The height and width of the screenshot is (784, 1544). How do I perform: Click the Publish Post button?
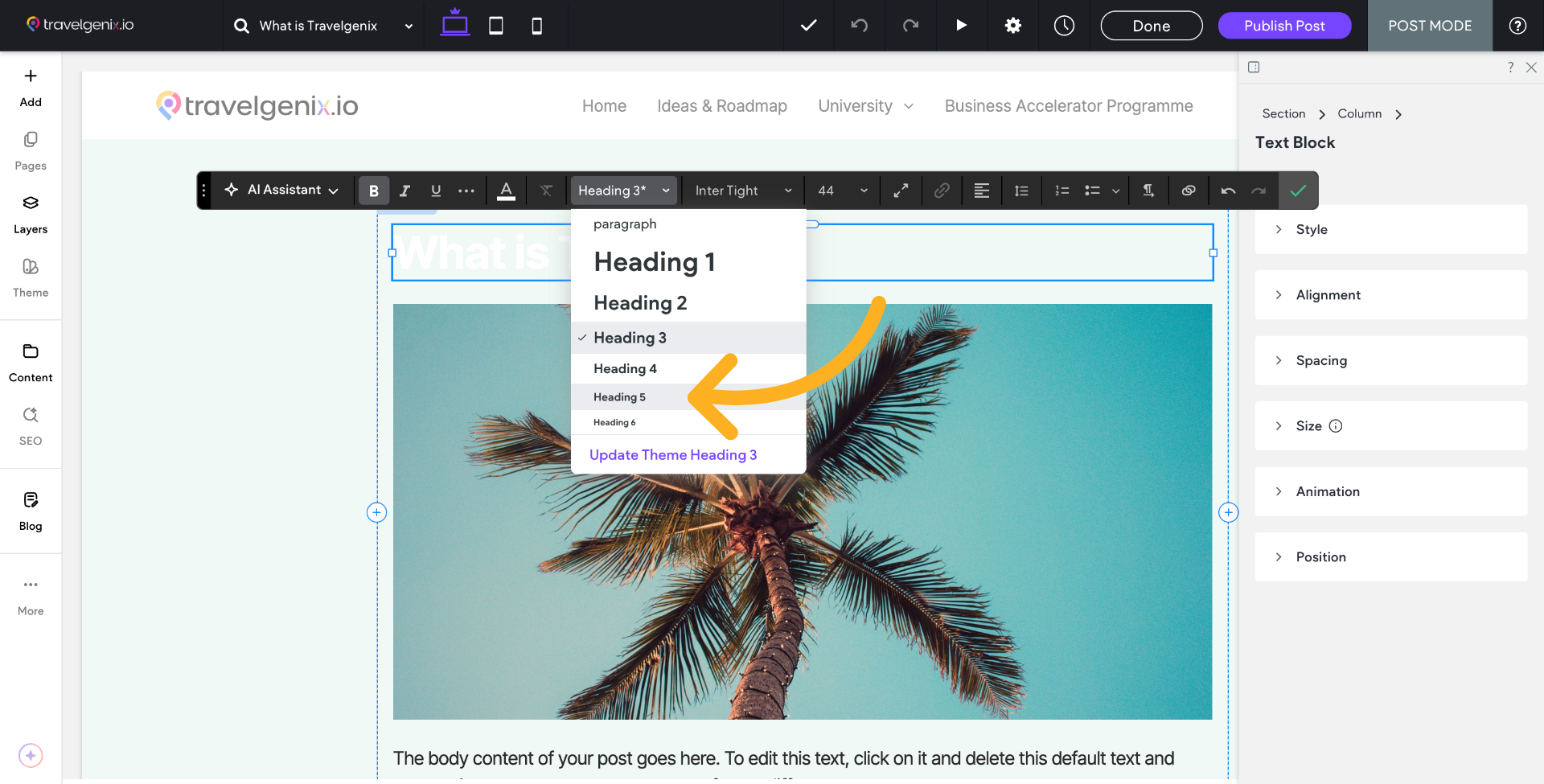[x=1284, y=26]
